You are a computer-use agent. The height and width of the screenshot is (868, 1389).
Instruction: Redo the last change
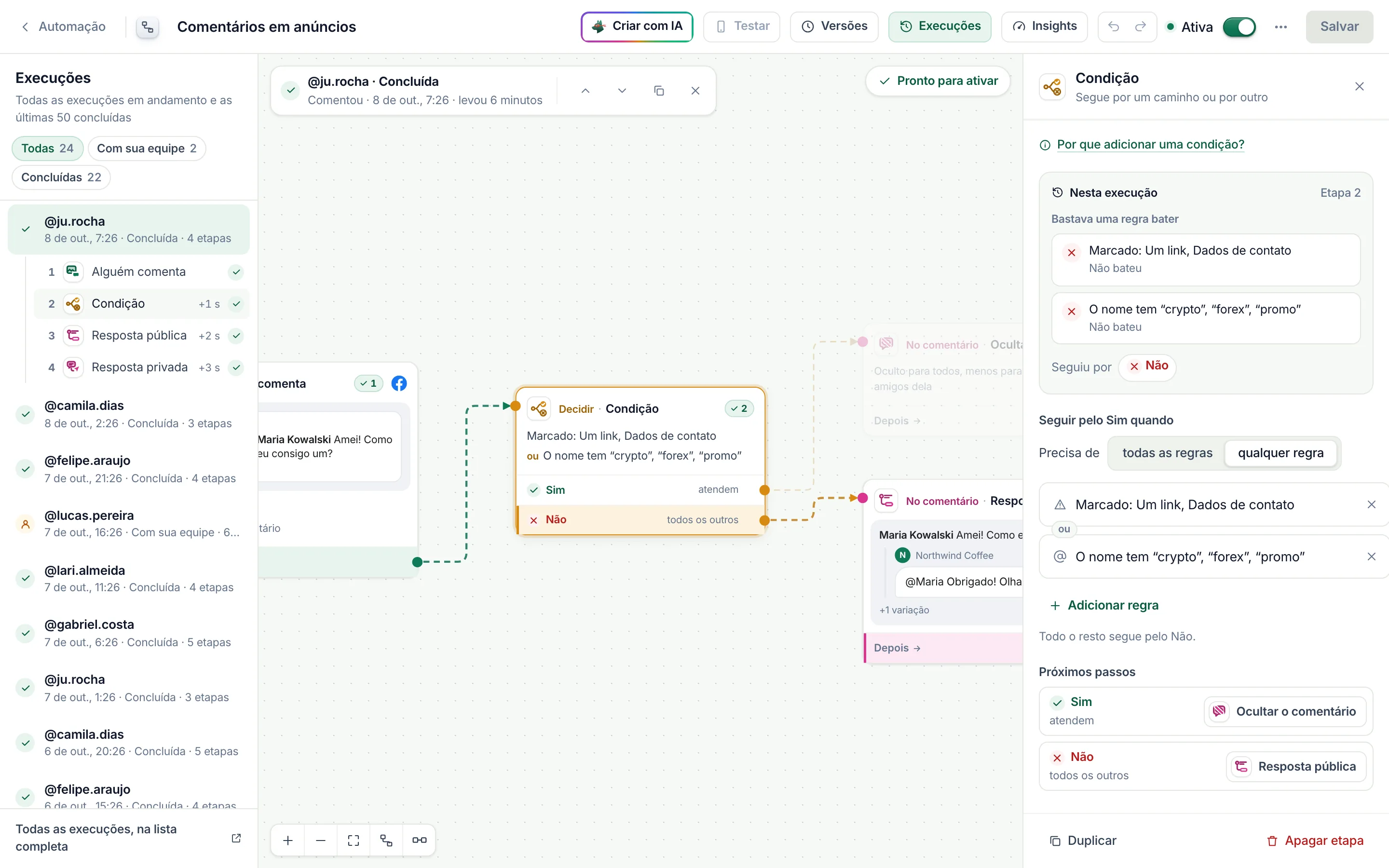1141,27
